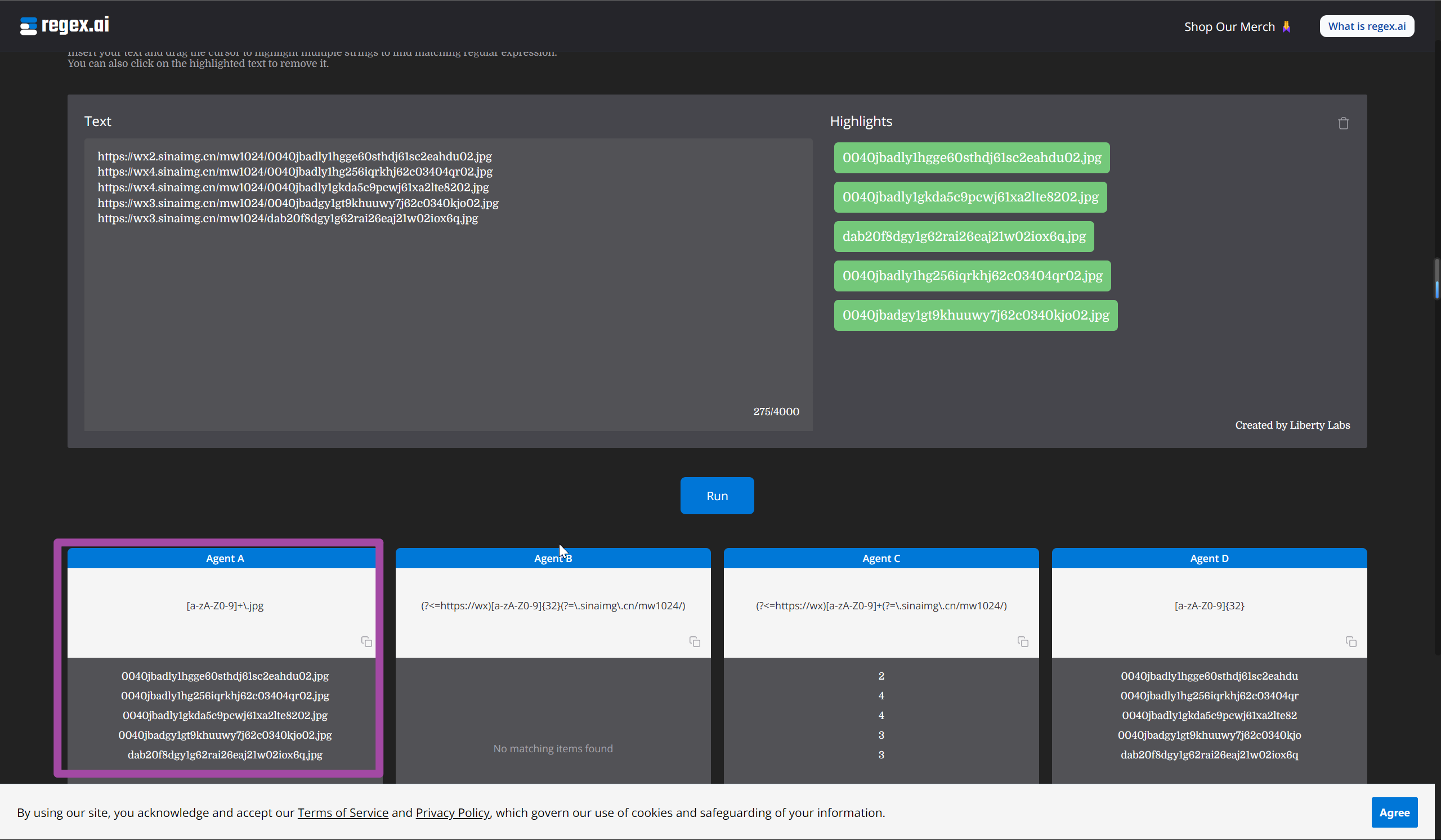Click Agent A result dab20f8dgy1g62rai26eaj21w02iox6q.jpg
Image resolution: width=1441 pixels, height=840 pixels.
(225, 755)
